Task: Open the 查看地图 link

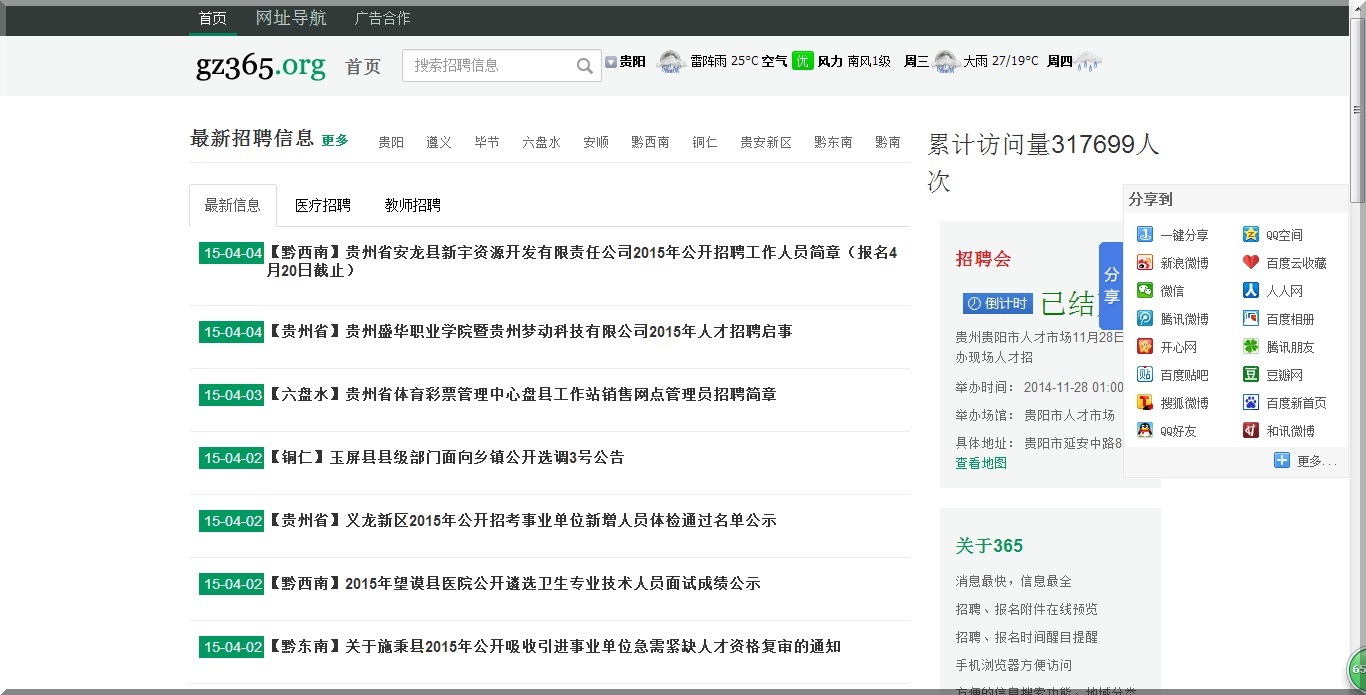Action: [x=981, y=463]
